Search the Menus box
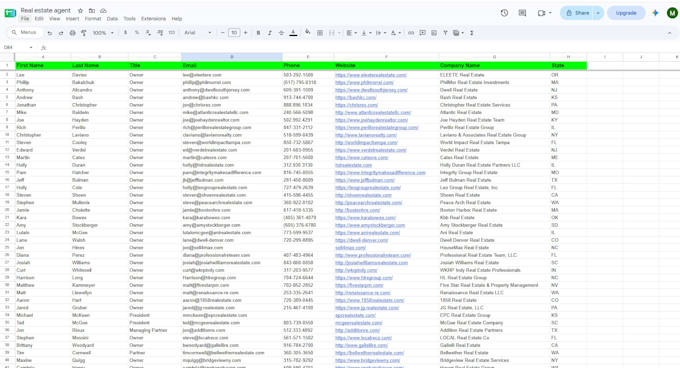This screenshot has width=680, height=368. [24, 33]
